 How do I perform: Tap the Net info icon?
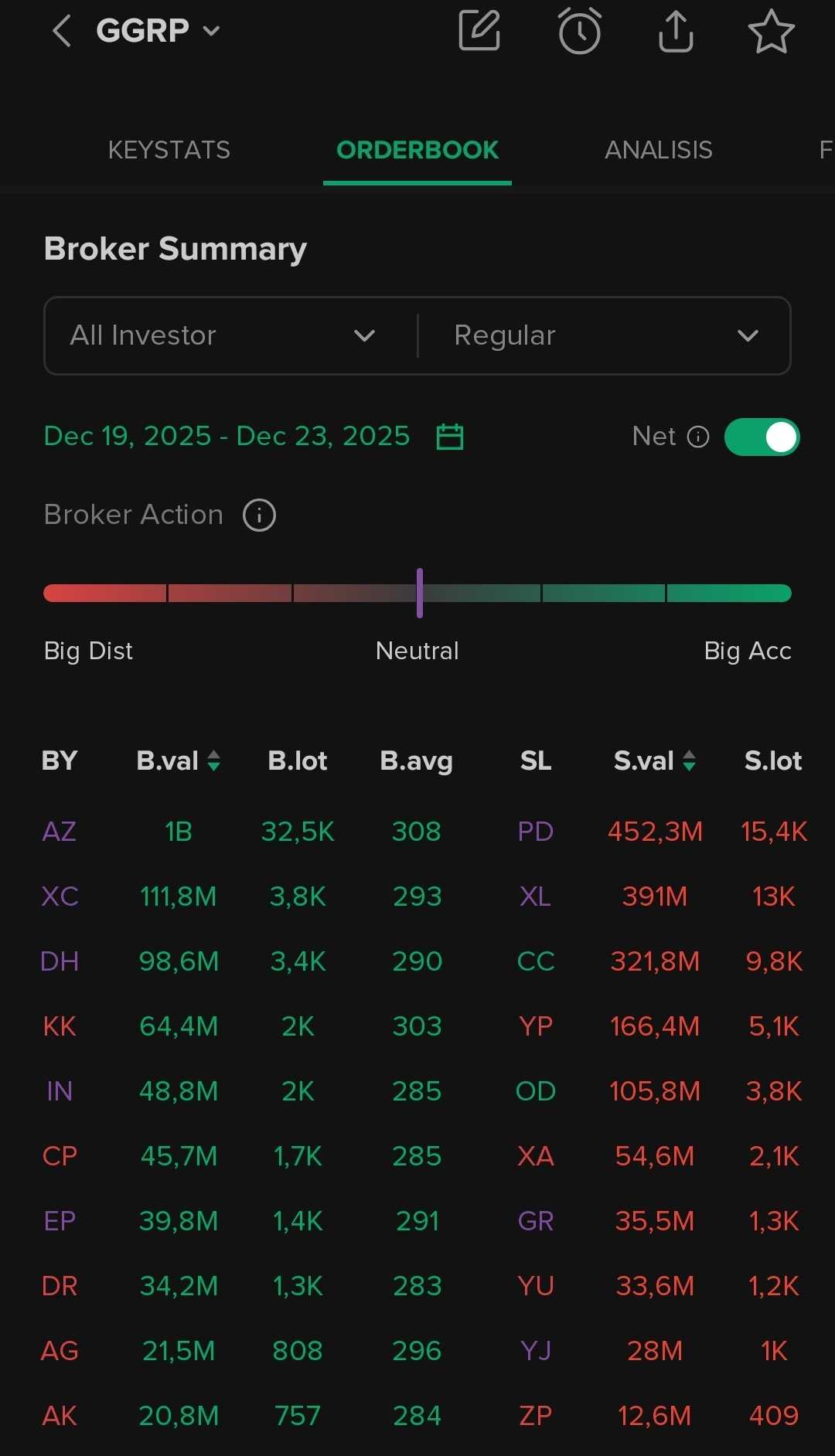698,437
